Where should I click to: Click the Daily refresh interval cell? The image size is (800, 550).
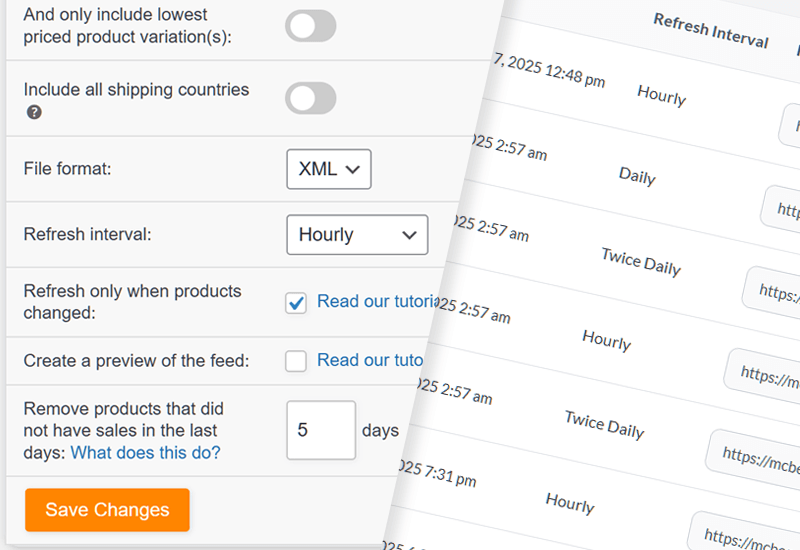tap(636, 176)
